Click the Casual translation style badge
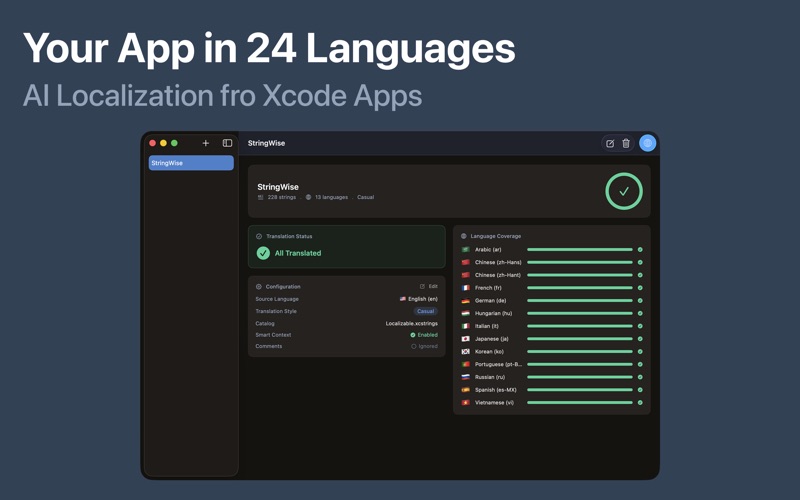 tap(426, 311)
